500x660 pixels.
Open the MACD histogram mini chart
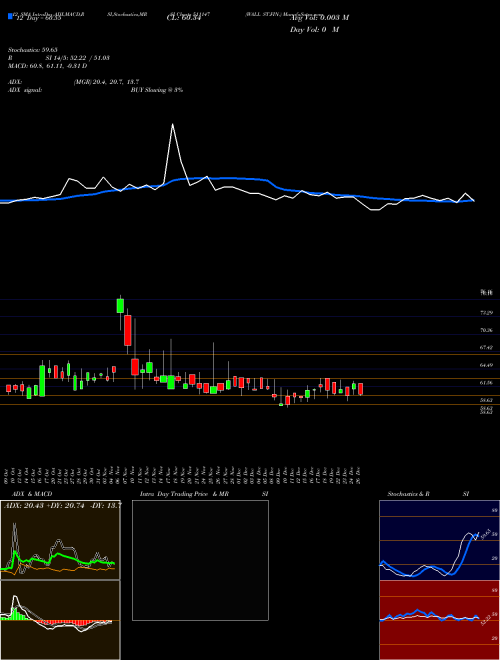(x=60, y=620)
